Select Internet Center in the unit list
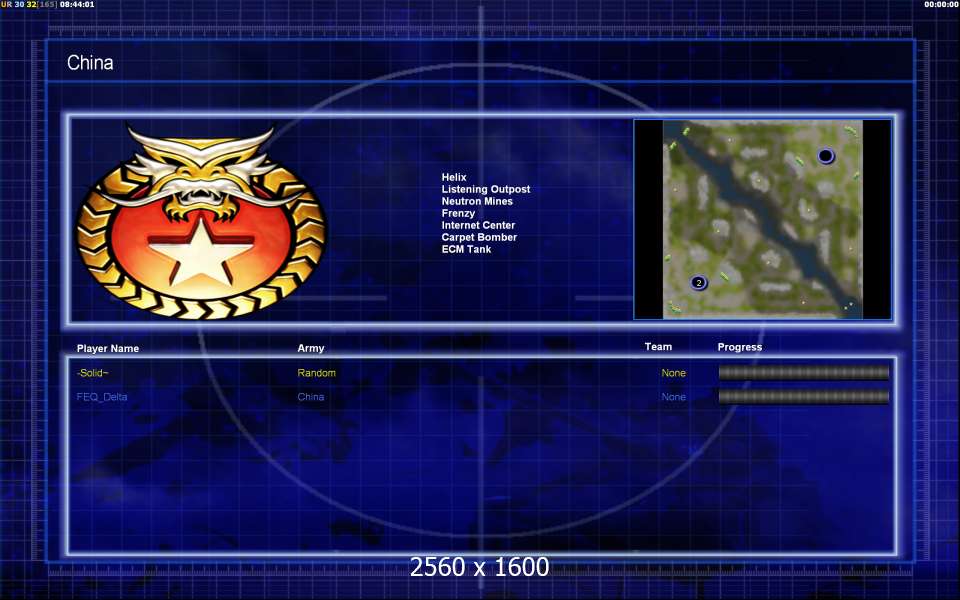 (x=478, y=225)
